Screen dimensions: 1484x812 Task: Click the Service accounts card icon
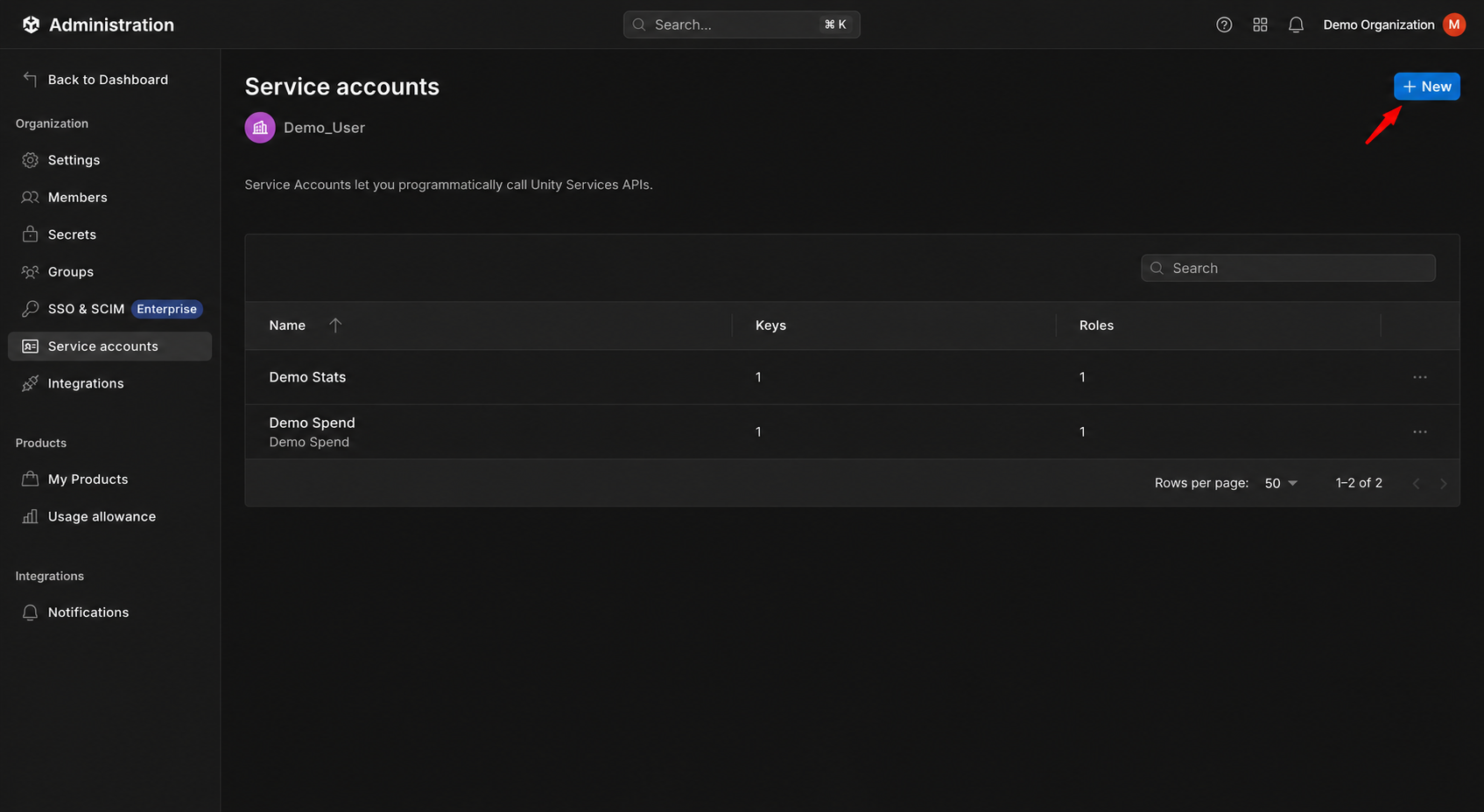click(30, 346)
